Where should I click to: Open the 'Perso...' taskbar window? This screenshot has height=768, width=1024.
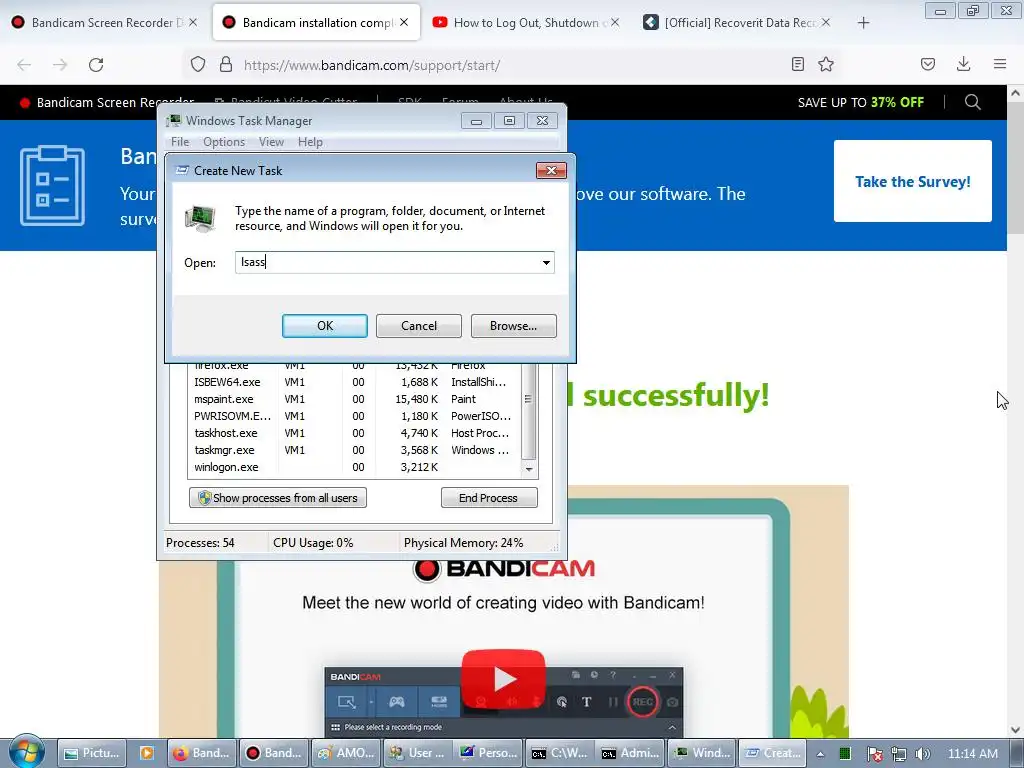point(488,753)
